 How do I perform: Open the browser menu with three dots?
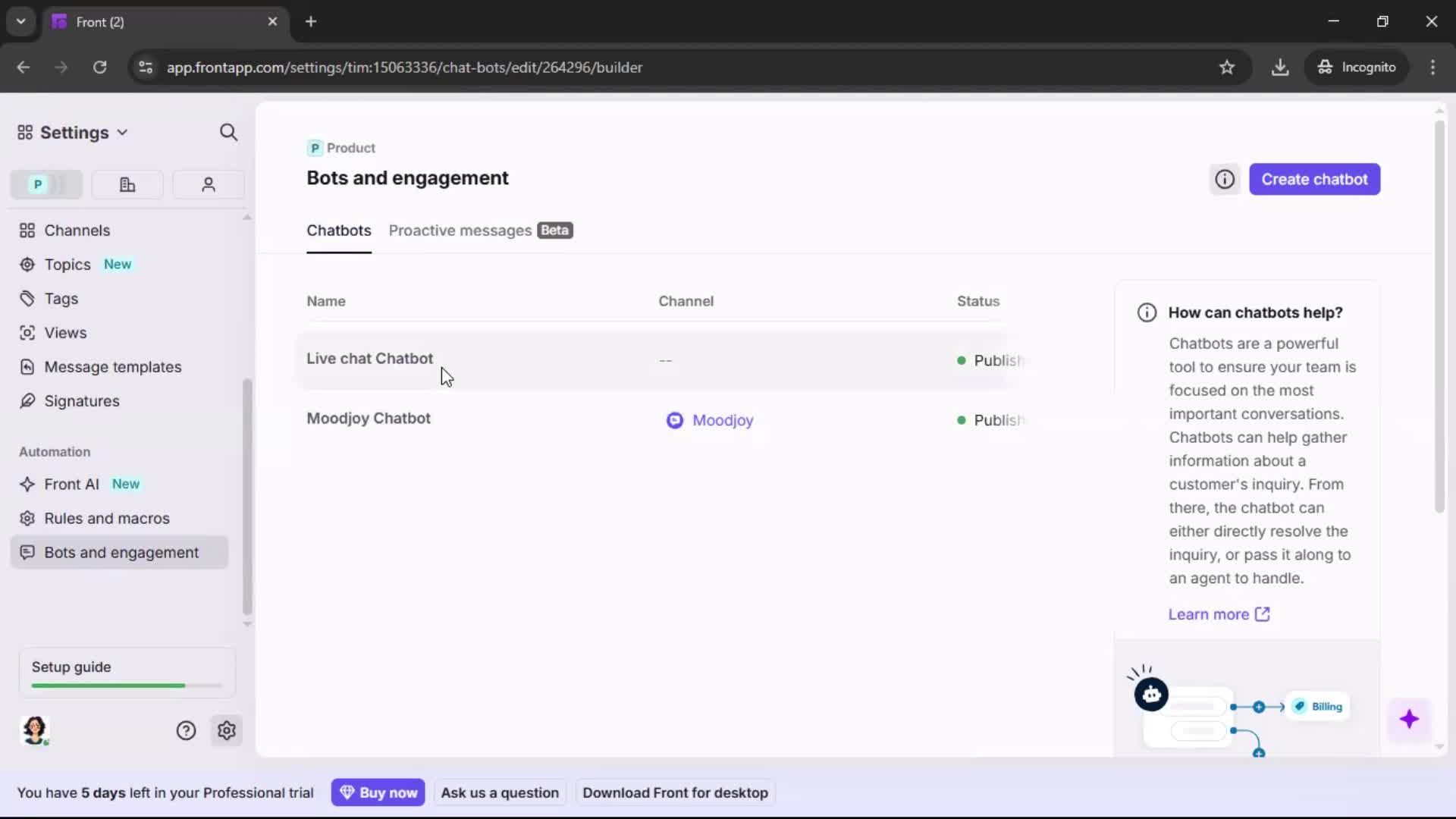[x=1433, y=67]
